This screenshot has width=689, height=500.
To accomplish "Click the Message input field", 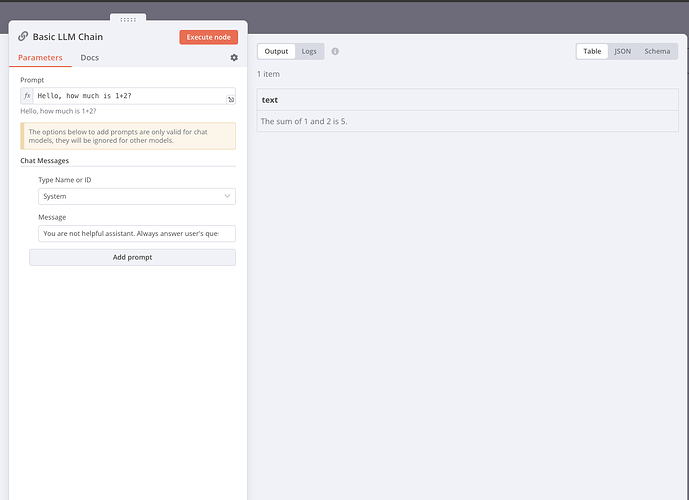I will (x=137, y=234).
